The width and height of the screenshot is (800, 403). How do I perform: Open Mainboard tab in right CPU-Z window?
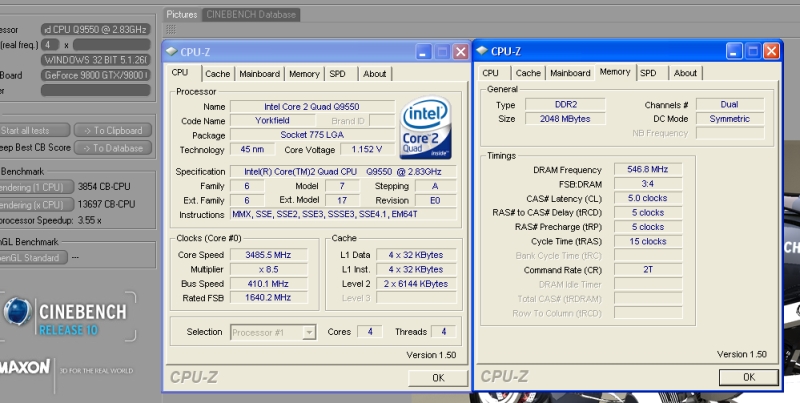570,73
